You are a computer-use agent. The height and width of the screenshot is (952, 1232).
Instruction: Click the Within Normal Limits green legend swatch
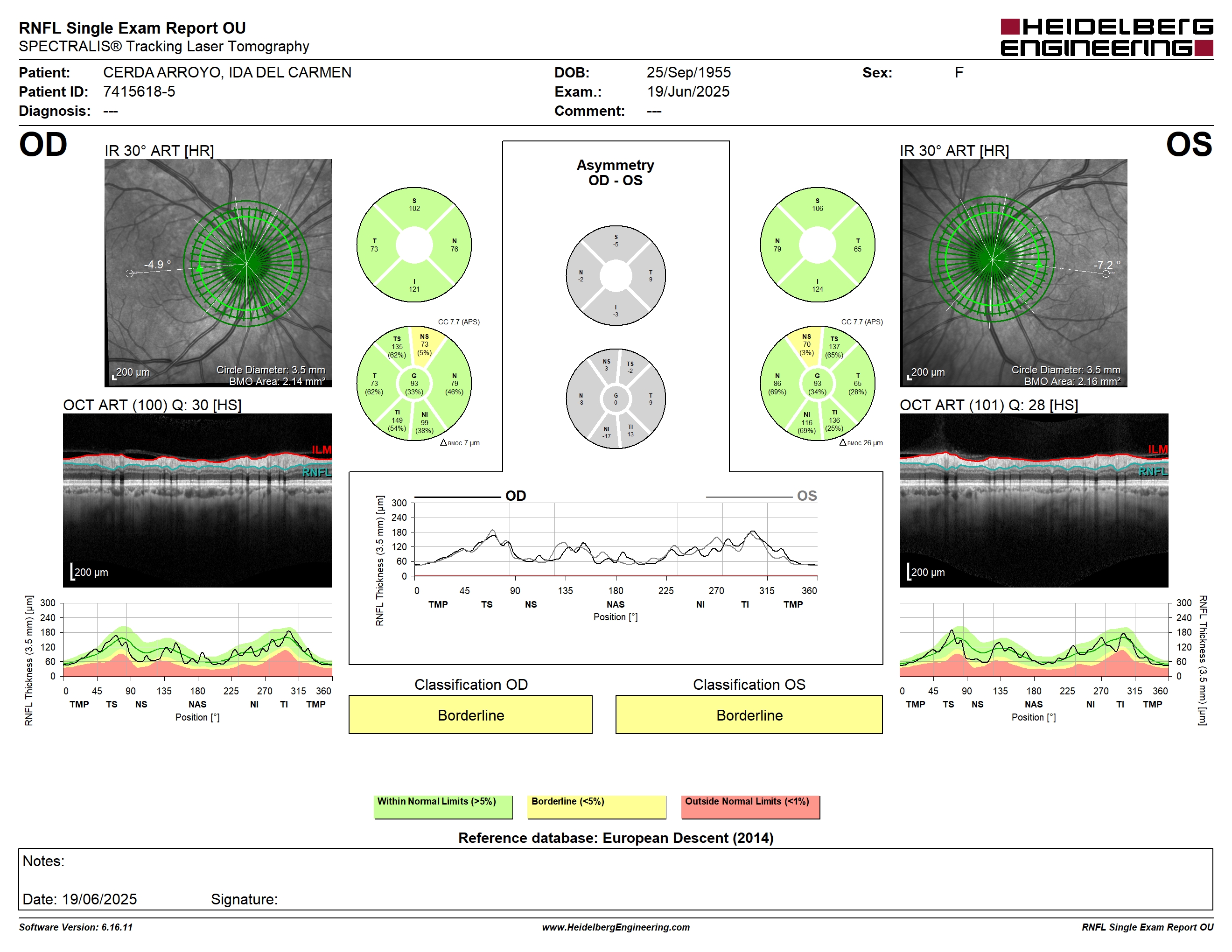443,807
